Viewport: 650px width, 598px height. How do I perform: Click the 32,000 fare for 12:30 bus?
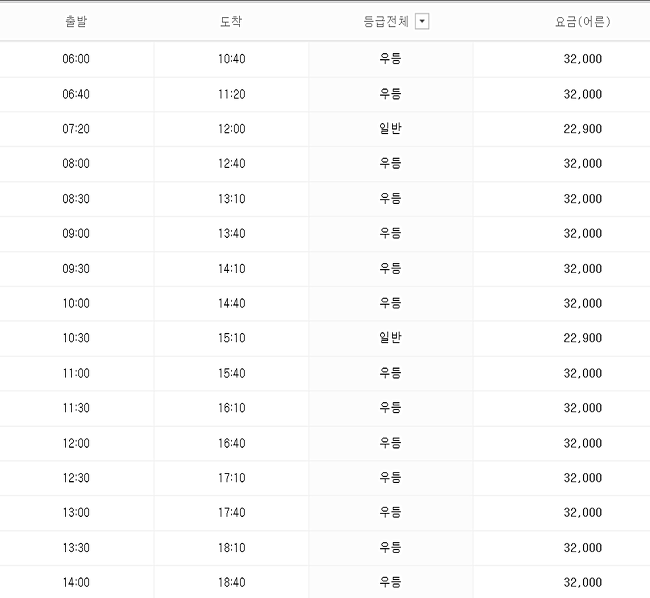coord(582,478)
